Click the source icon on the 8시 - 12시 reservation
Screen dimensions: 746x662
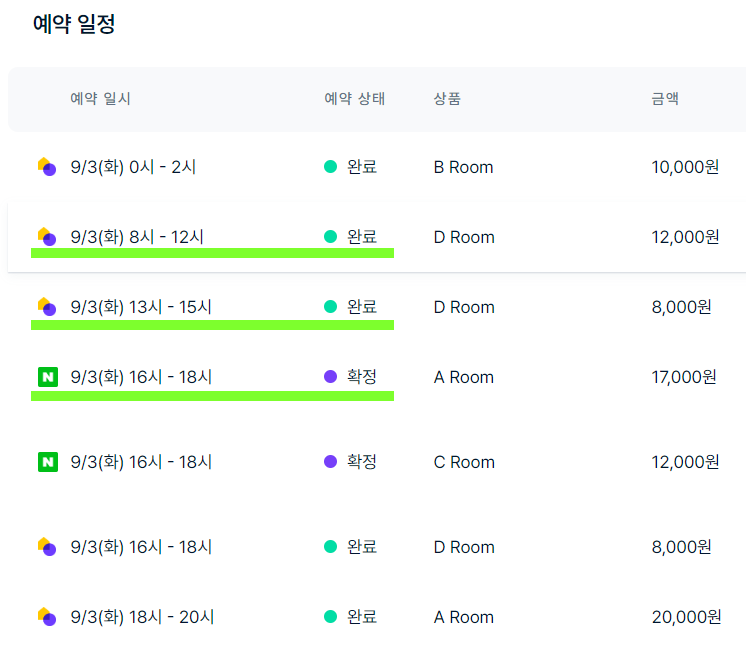coord(47,237)
